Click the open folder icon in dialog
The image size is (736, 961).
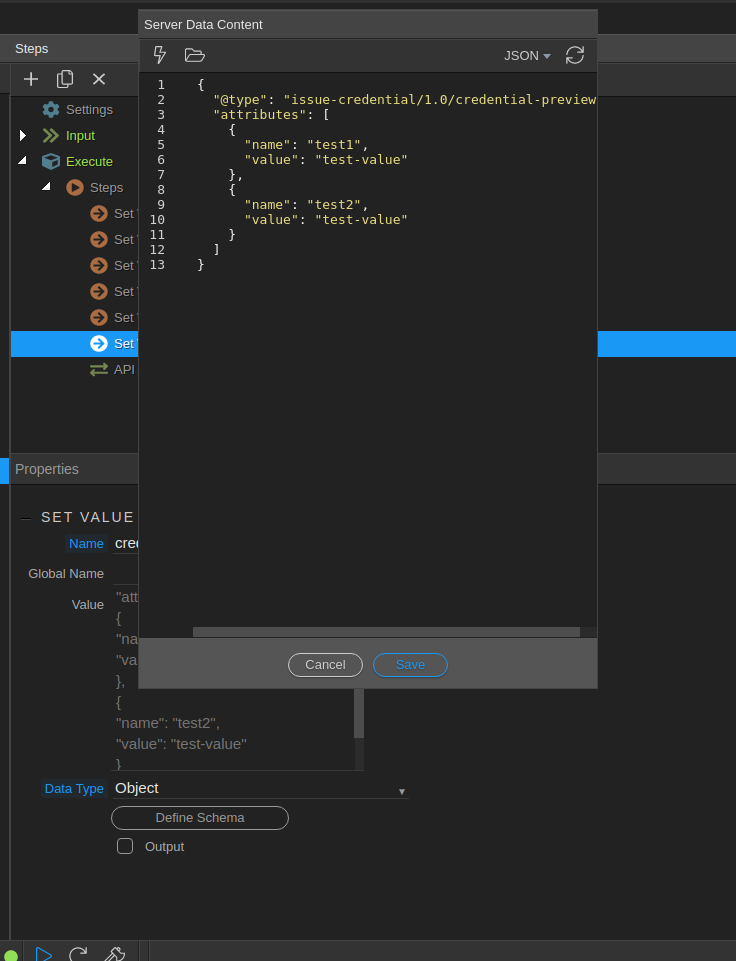click(x=194, y=55)
